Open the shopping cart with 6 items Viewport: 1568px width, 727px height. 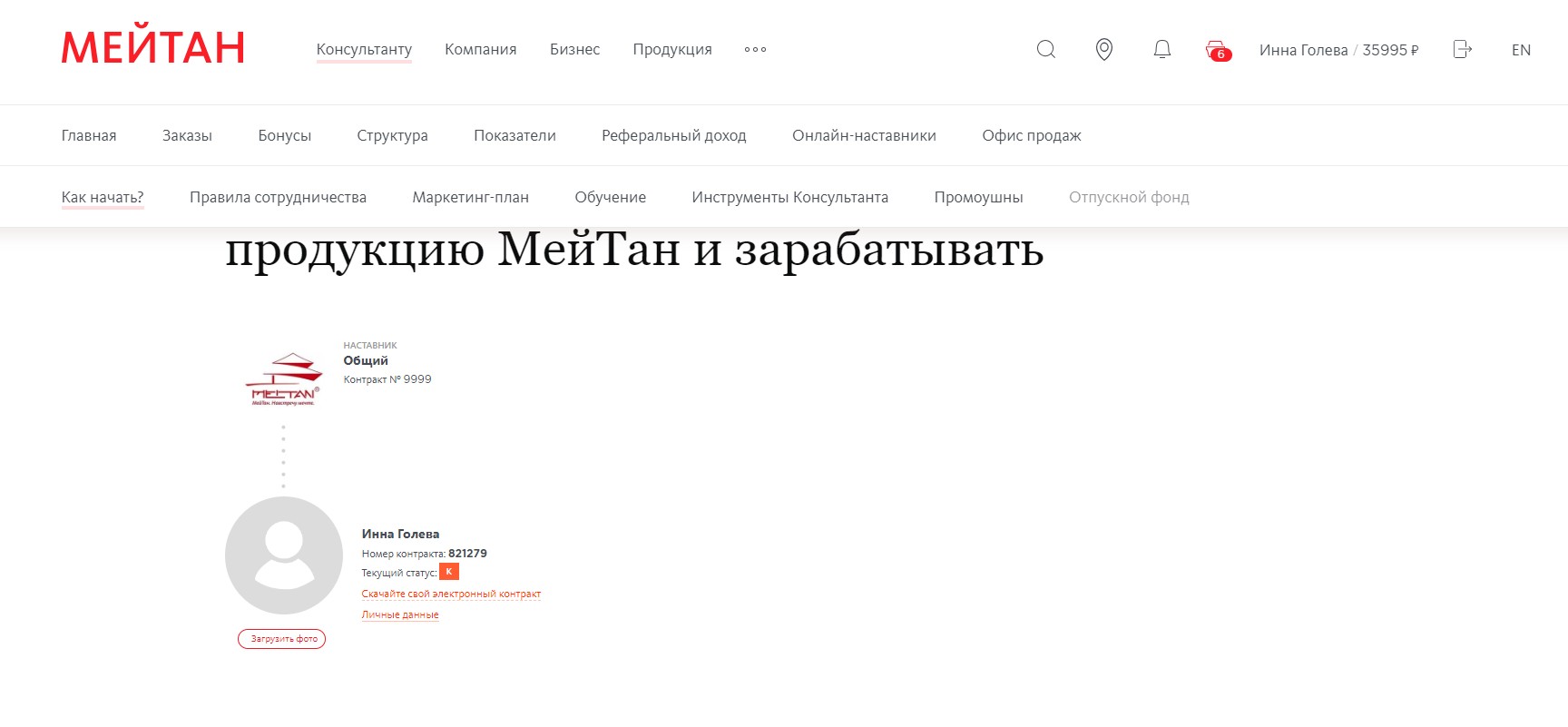[1217, 50]
